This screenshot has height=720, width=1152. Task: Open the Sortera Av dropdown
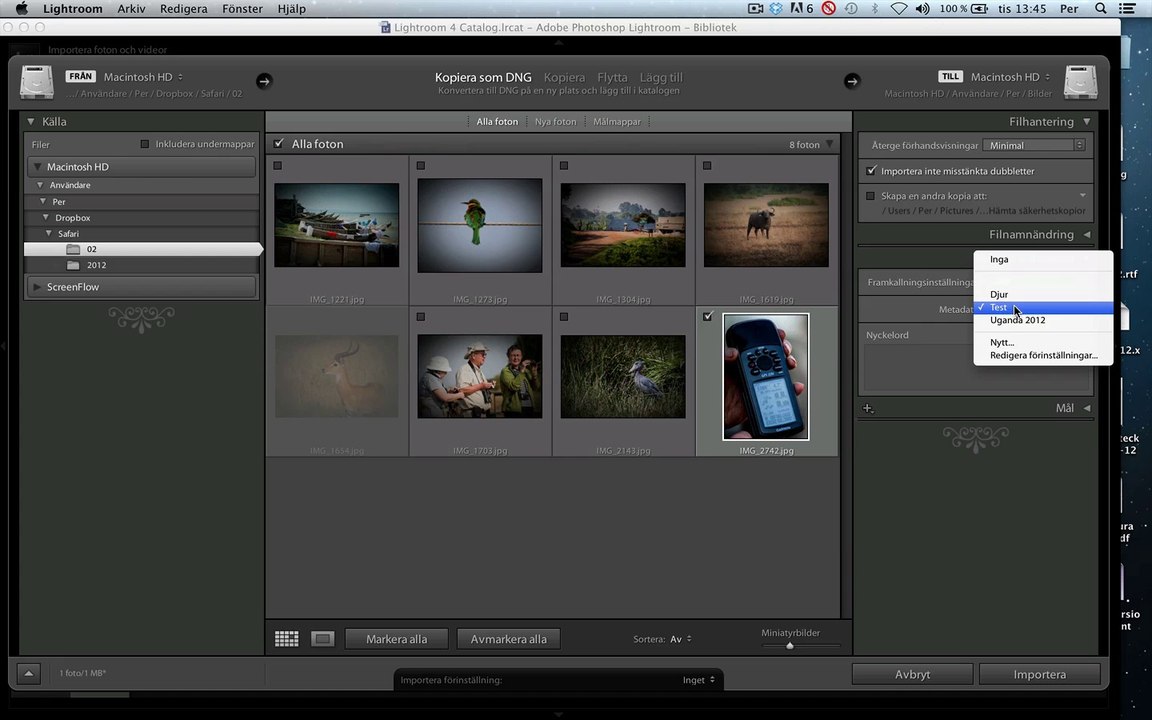click(681, 639)
